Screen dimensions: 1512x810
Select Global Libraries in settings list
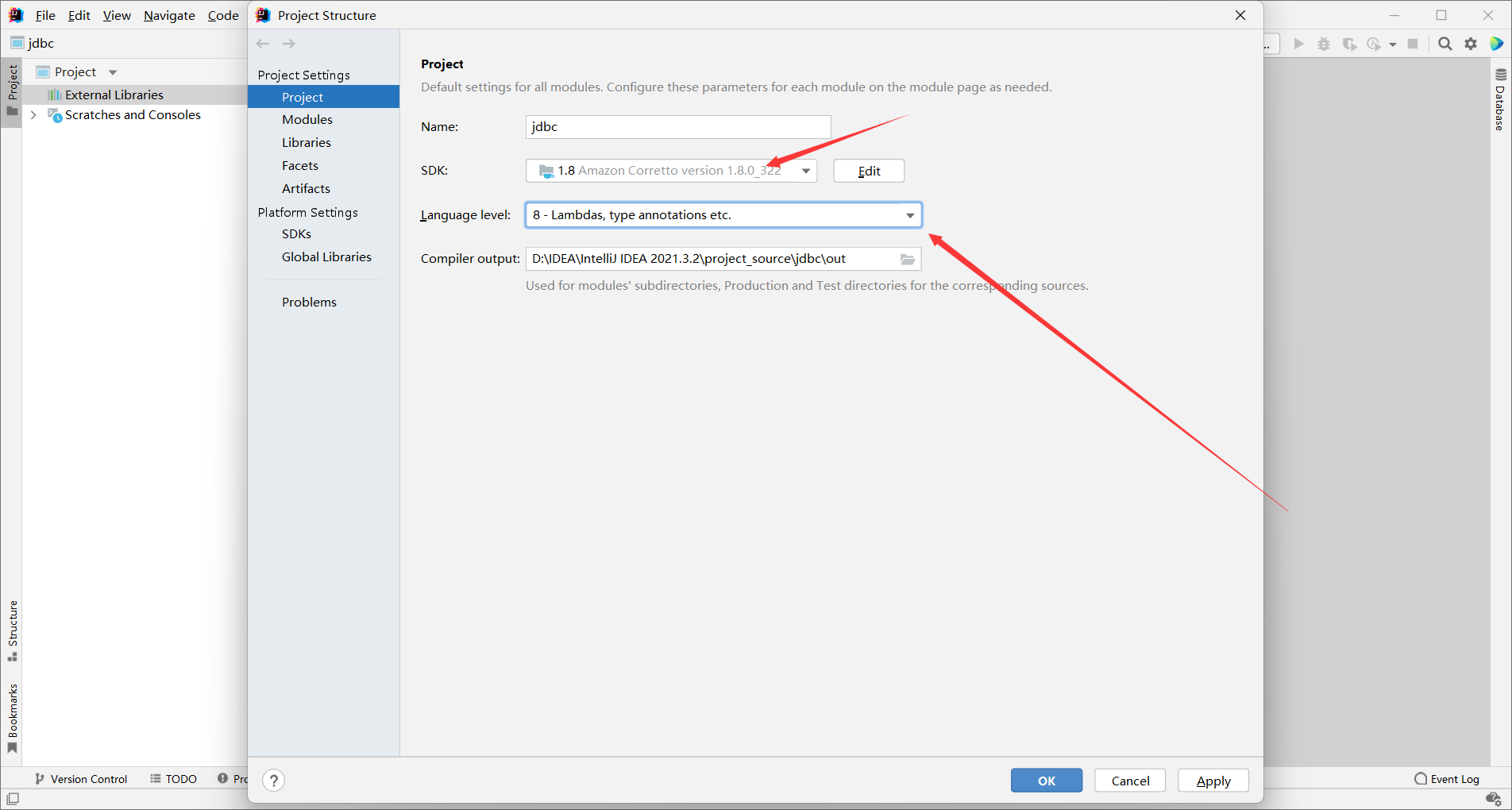tap(326, 257)
